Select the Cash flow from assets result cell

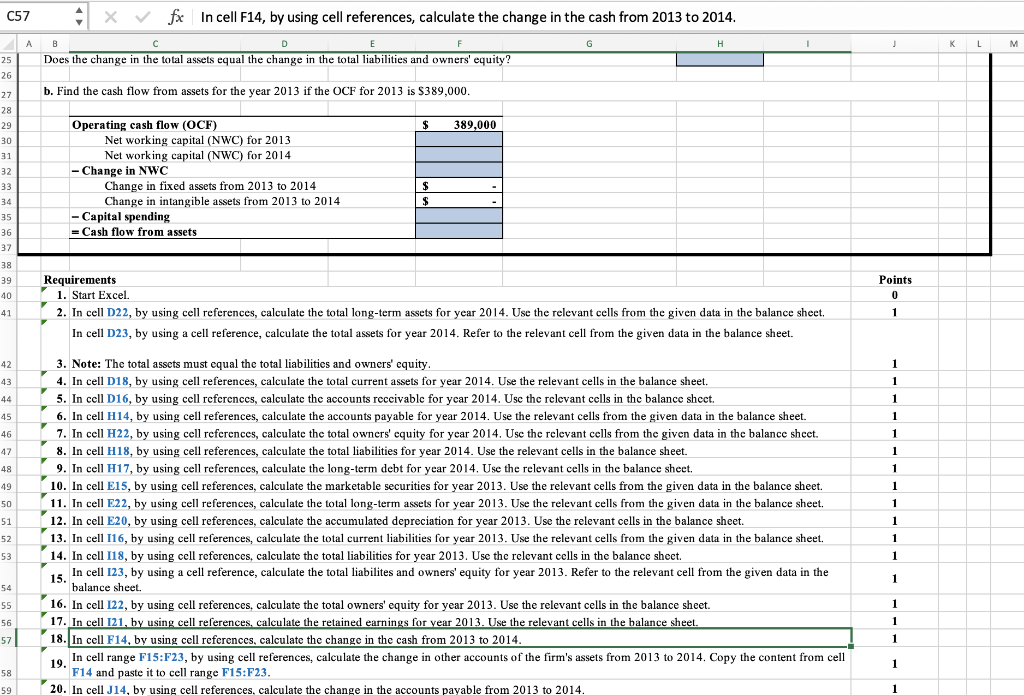click(459, 231)
